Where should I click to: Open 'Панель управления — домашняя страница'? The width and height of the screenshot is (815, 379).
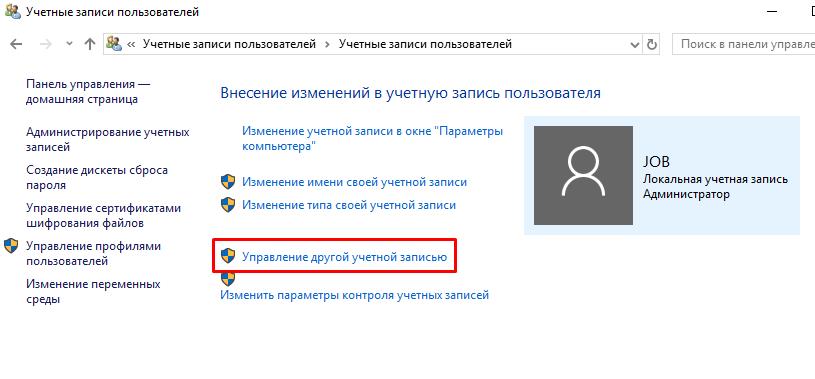tap(88, 92)
